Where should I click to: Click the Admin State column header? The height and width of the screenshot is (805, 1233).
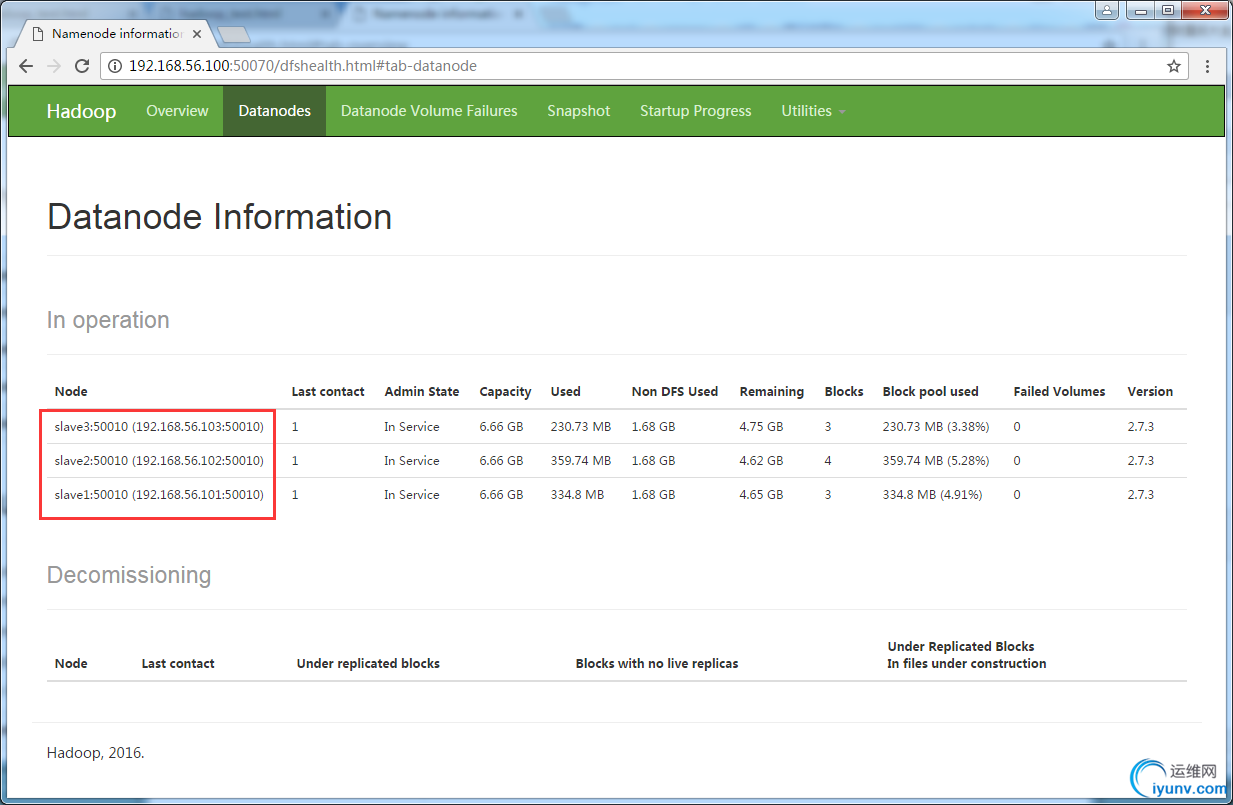(x=422, y=392)
